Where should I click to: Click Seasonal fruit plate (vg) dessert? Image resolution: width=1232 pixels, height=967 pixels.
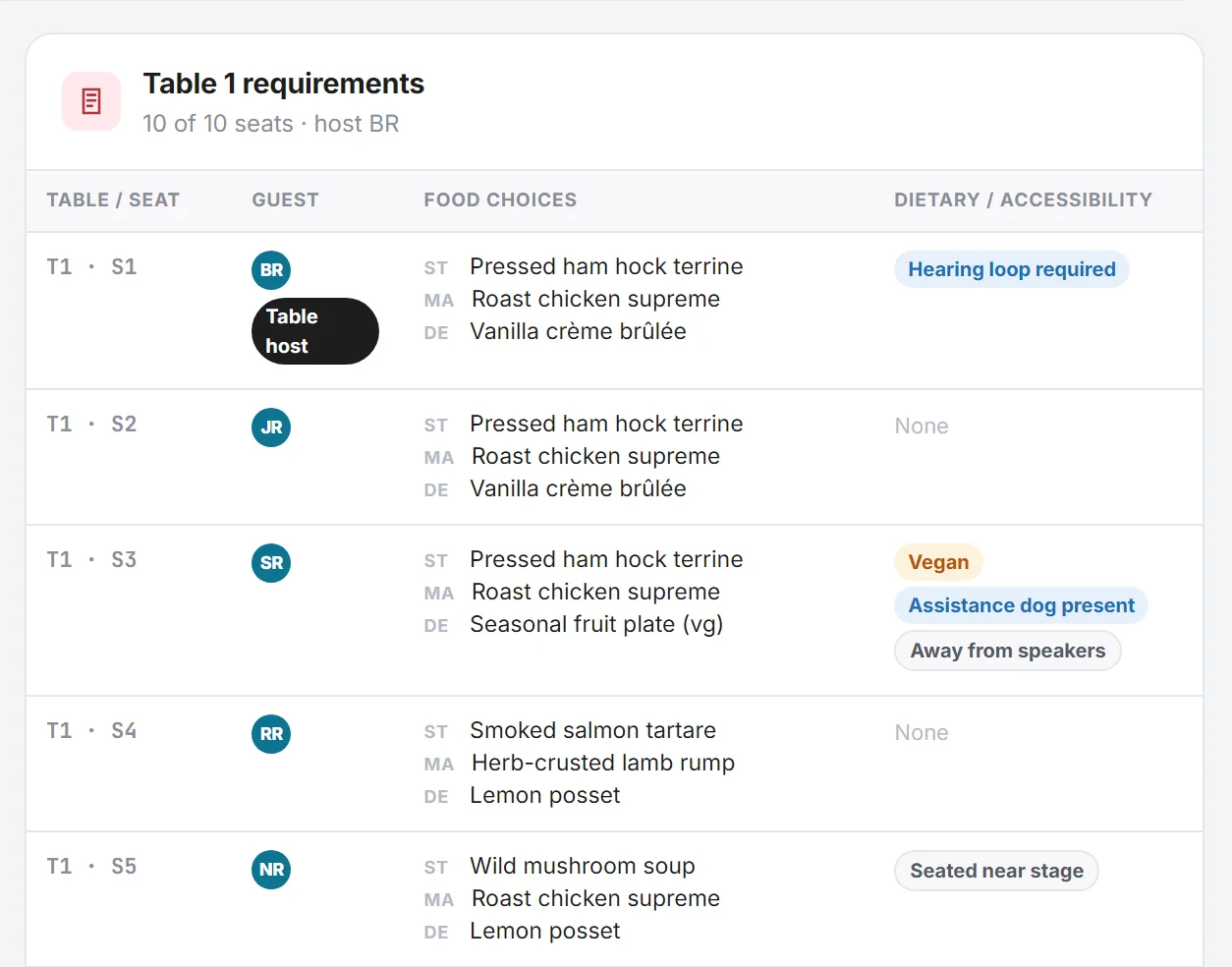(x=596, y=624)
